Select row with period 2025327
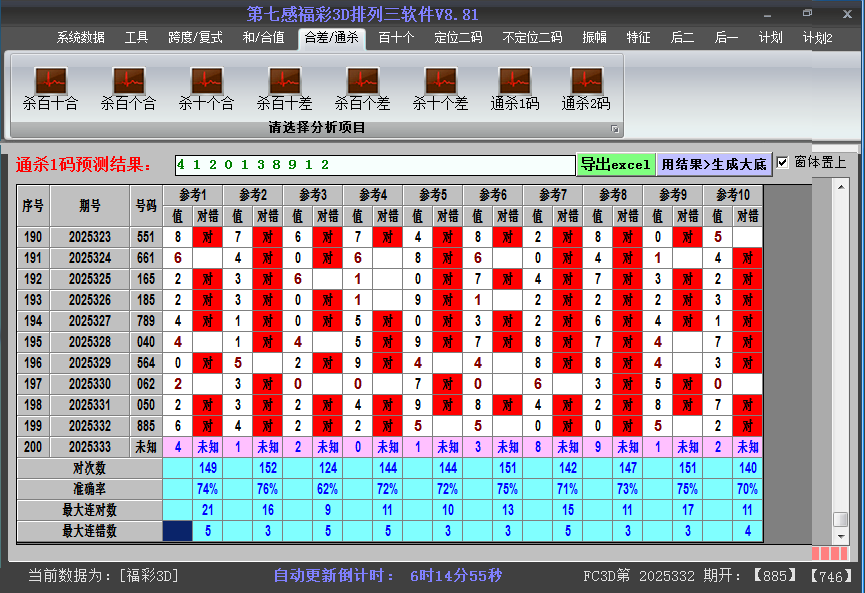 pos(91,321)
